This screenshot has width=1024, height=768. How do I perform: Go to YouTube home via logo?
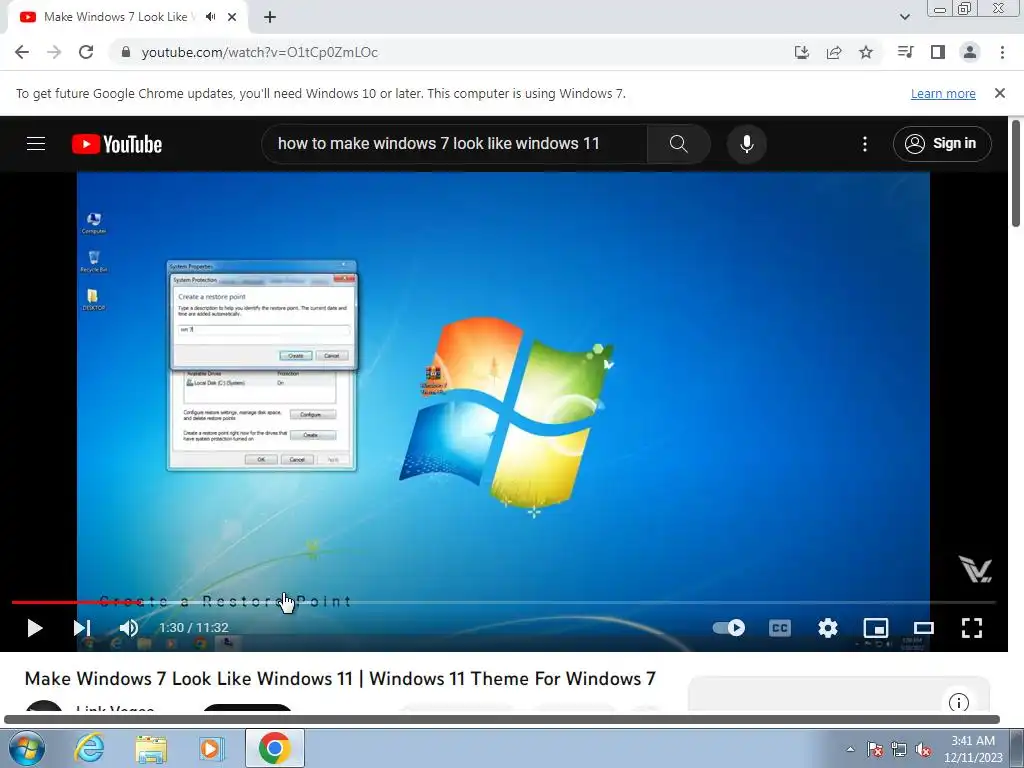117,144
